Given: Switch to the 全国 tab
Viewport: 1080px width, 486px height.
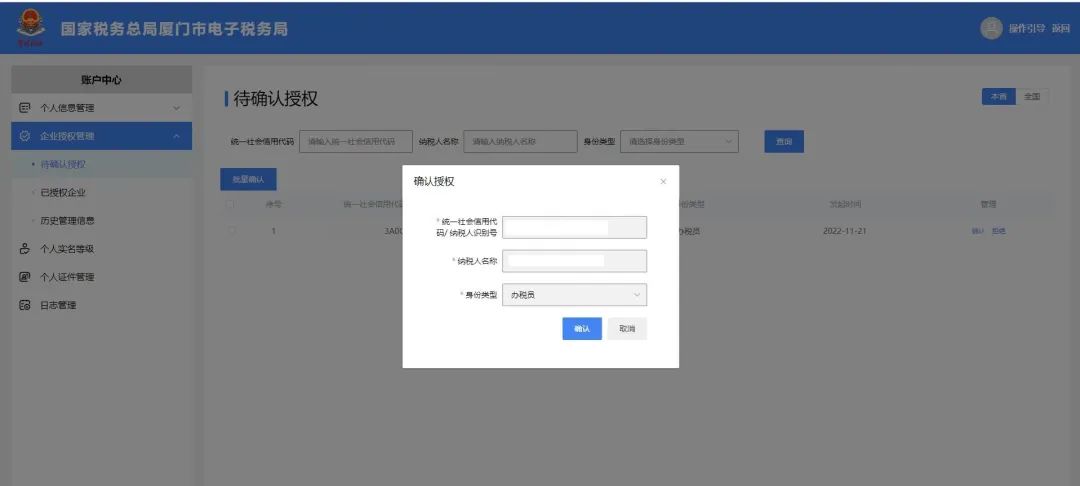Looking at the screenshot, I should click(1032, 97).
